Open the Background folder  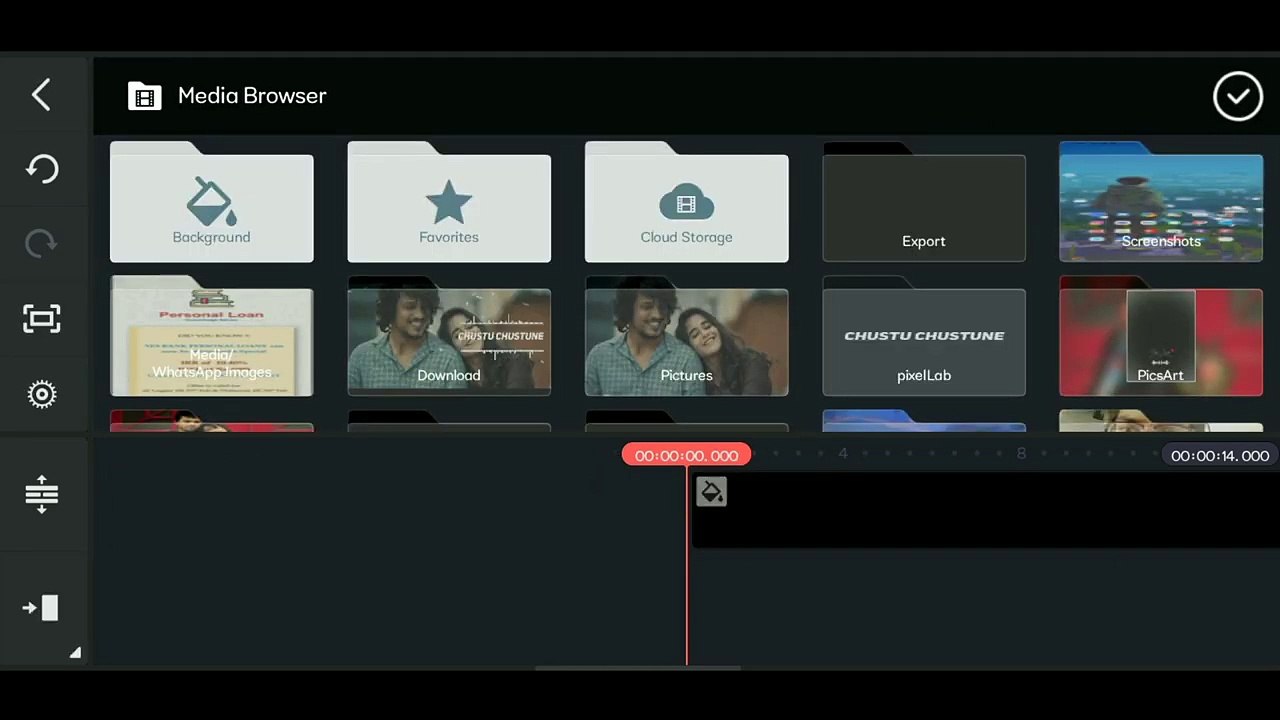212,202
